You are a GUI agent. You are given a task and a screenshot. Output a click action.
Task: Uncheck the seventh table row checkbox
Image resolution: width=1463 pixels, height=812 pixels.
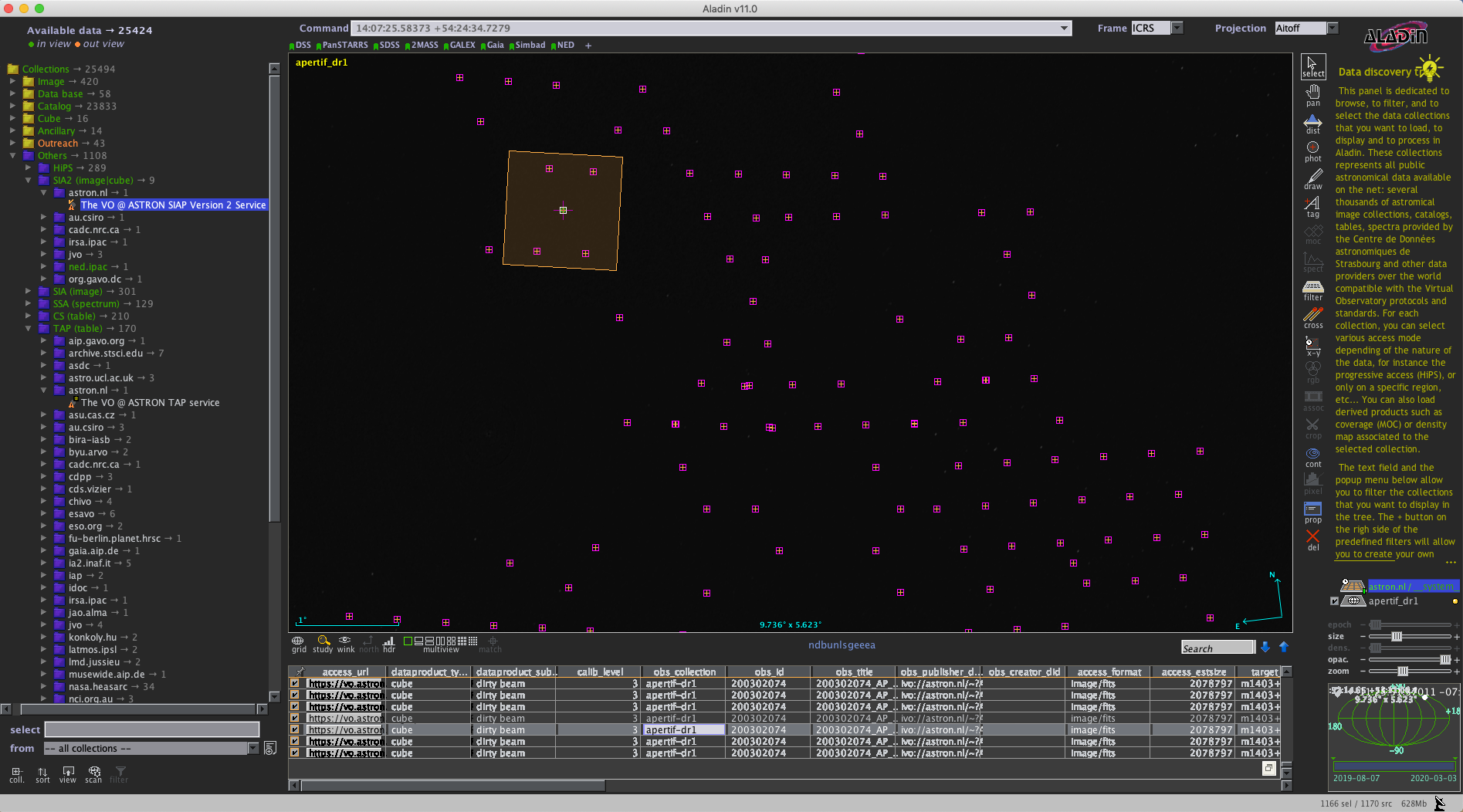[x=294, y=753]
